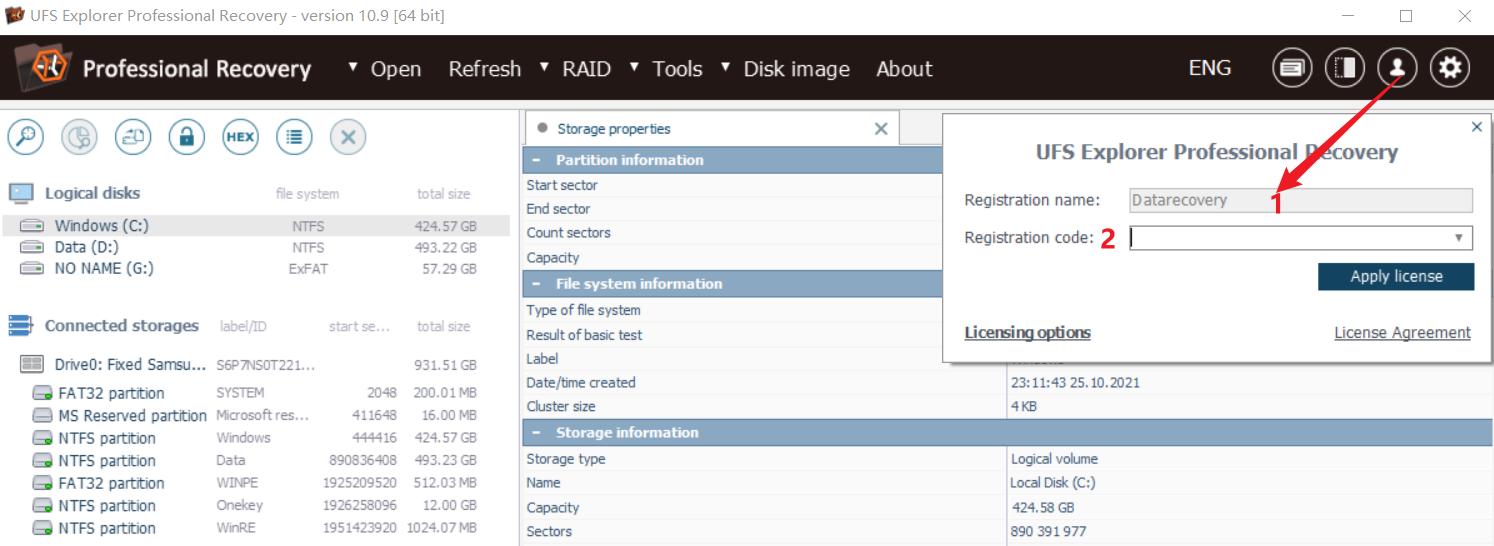
Task: Open the Registration code dropdown arrow
Action: pos(1460,238)
